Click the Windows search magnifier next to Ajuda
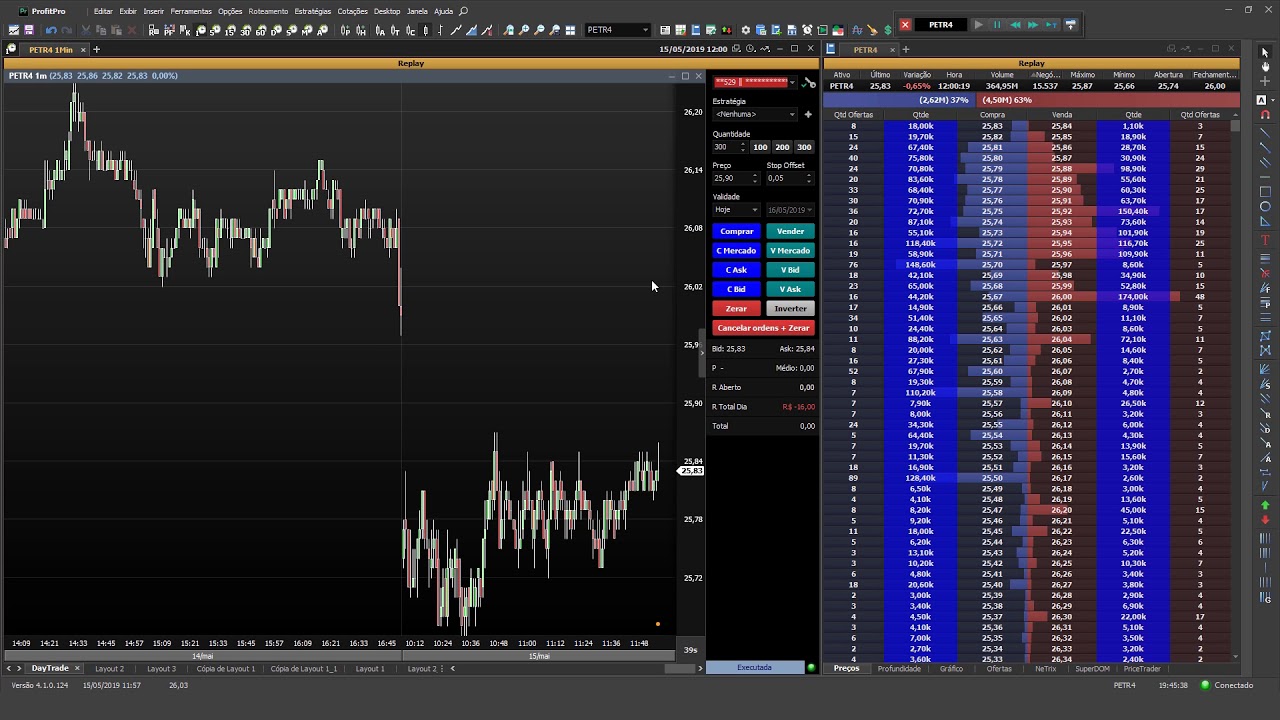Screen dimensions: 1280x720 (x=463, y=11)
